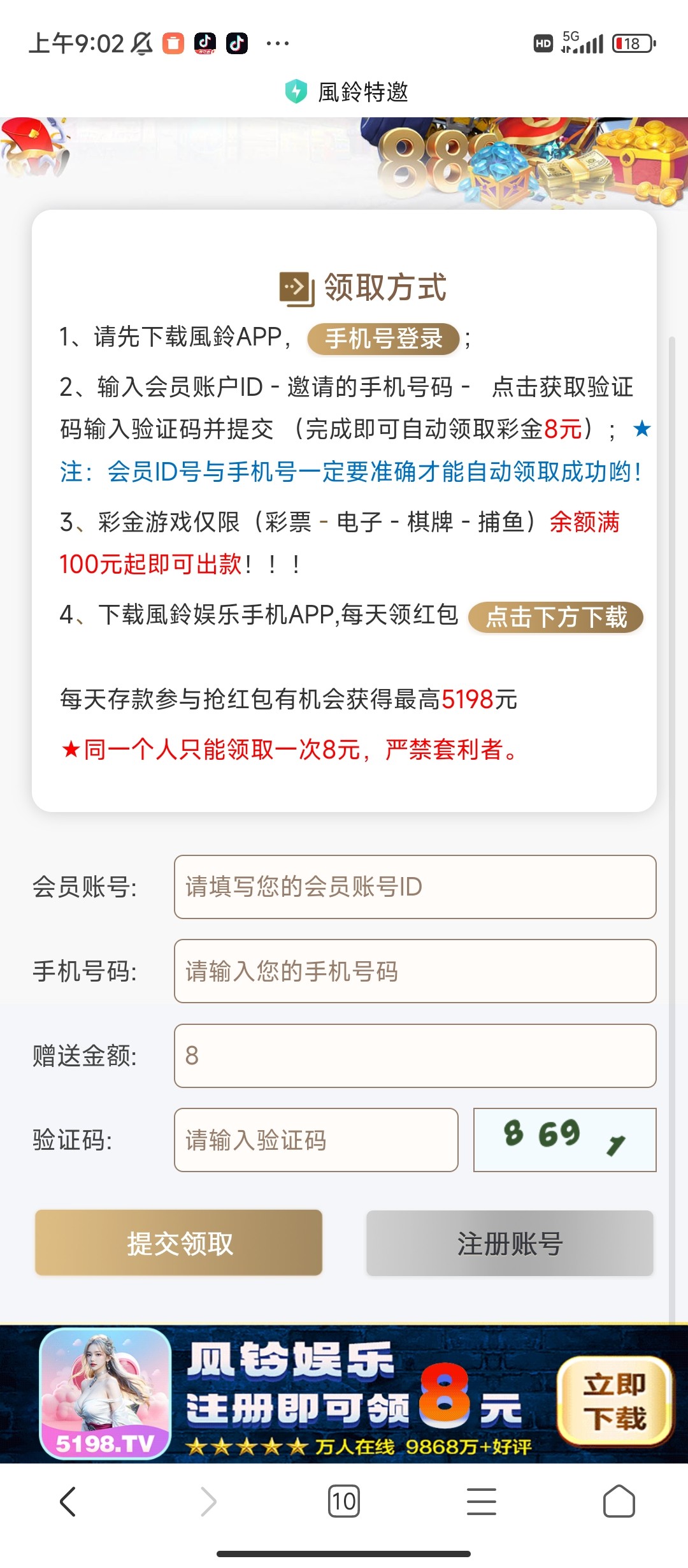Open the browser hamburger menu

482,1502
